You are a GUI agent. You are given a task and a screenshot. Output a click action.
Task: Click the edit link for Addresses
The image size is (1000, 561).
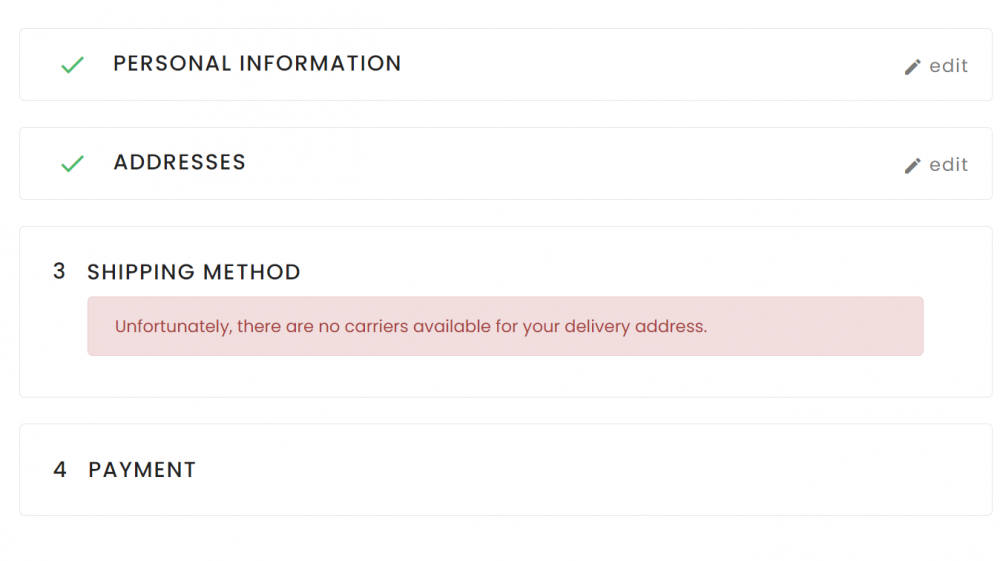(x=947, y=165)
